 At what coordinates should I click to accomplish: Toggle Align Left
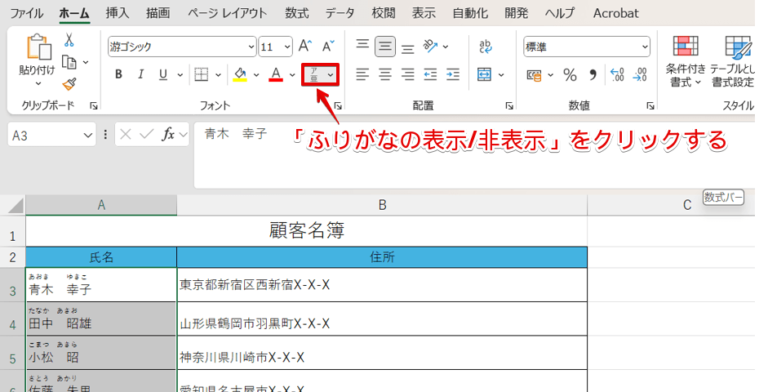click(362, 74)
